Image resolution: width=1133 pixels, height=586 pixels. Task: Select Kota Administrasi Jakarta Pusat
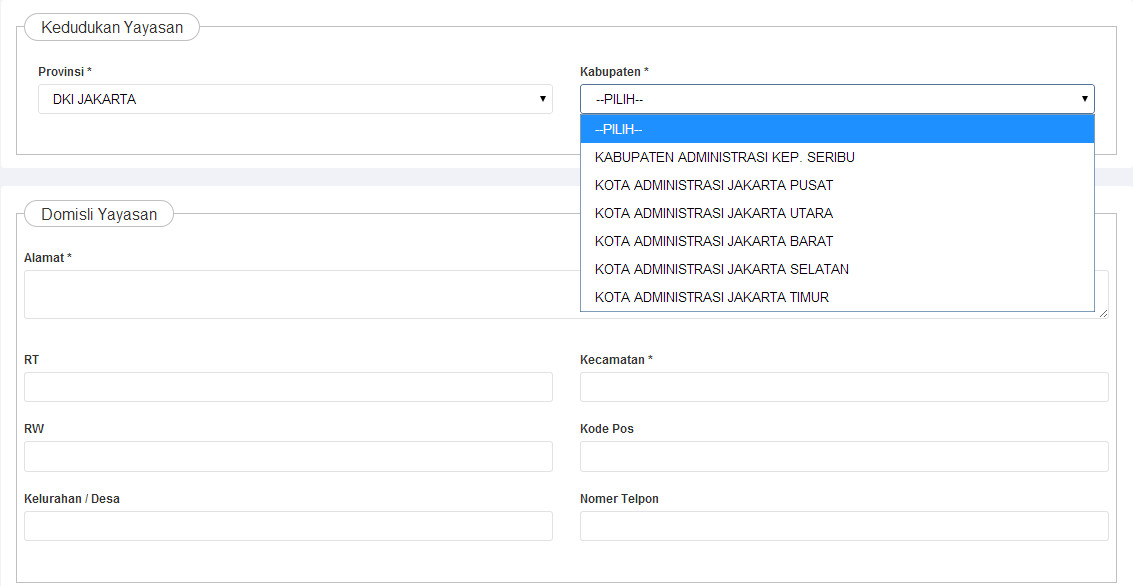point(713,185)
